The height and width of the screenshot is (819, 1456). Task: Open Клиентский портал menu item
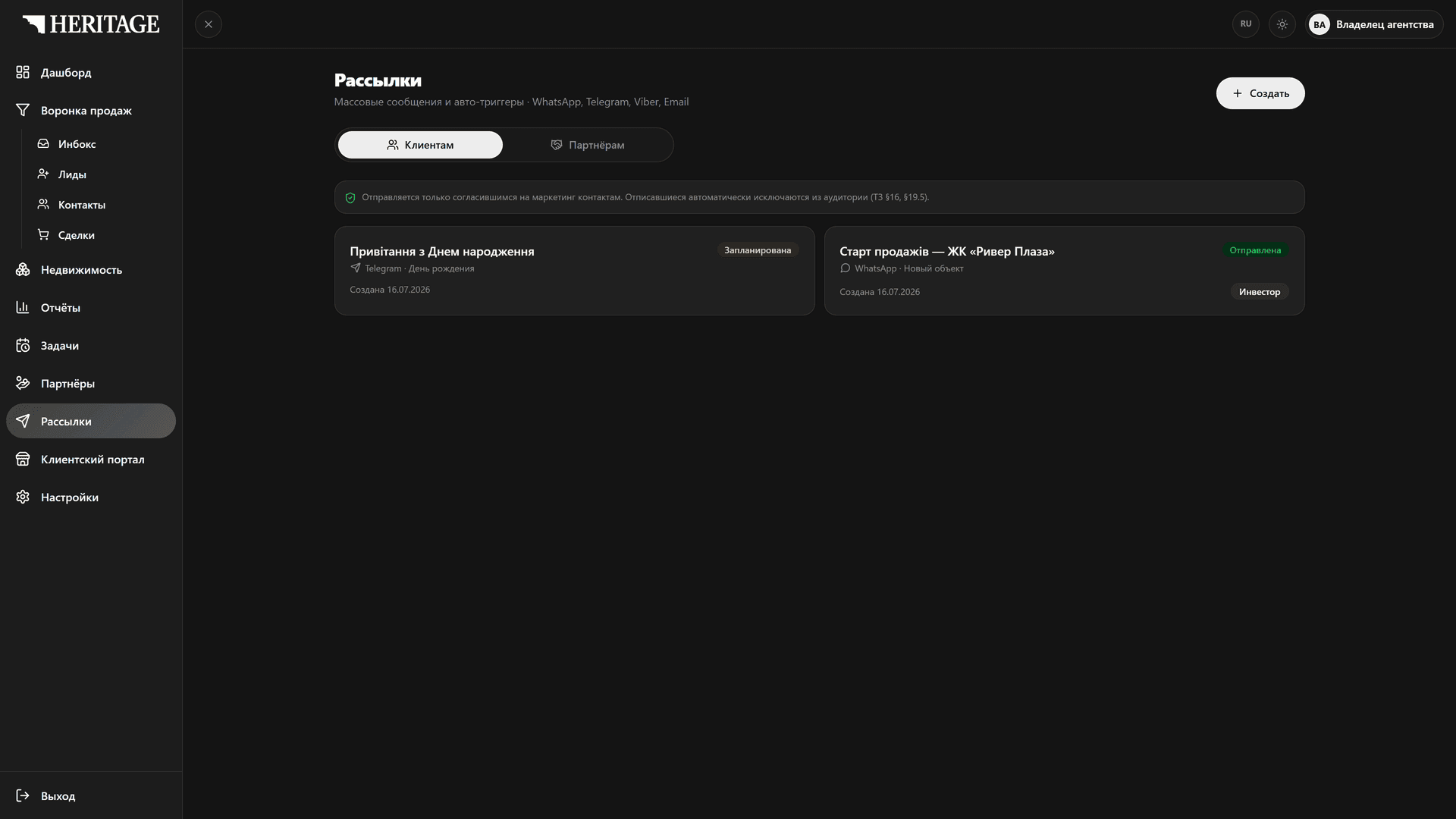(91, 459)
